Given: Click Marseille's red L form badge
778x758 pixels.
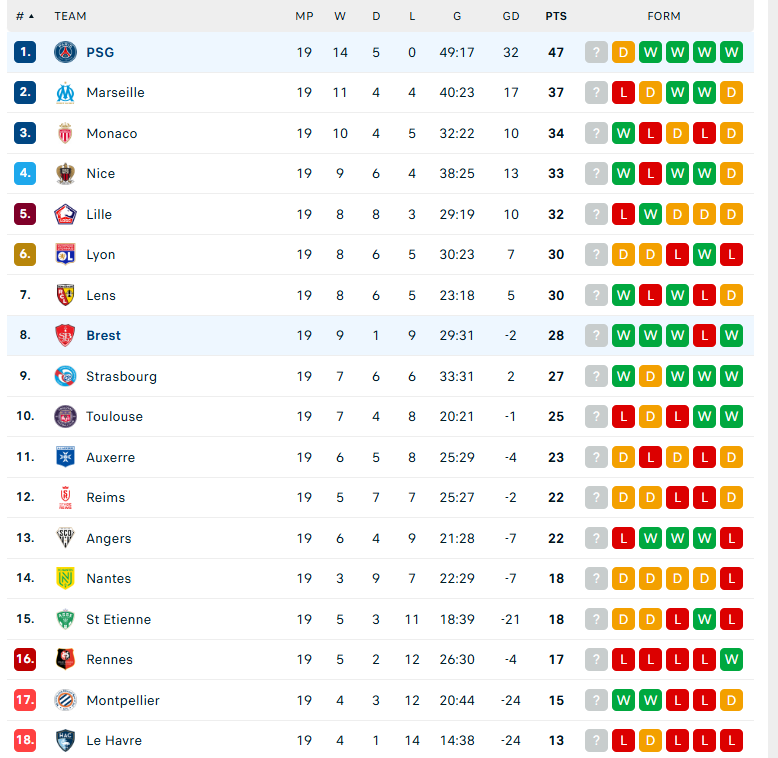Looking at the screenshot, I should 623,93.
